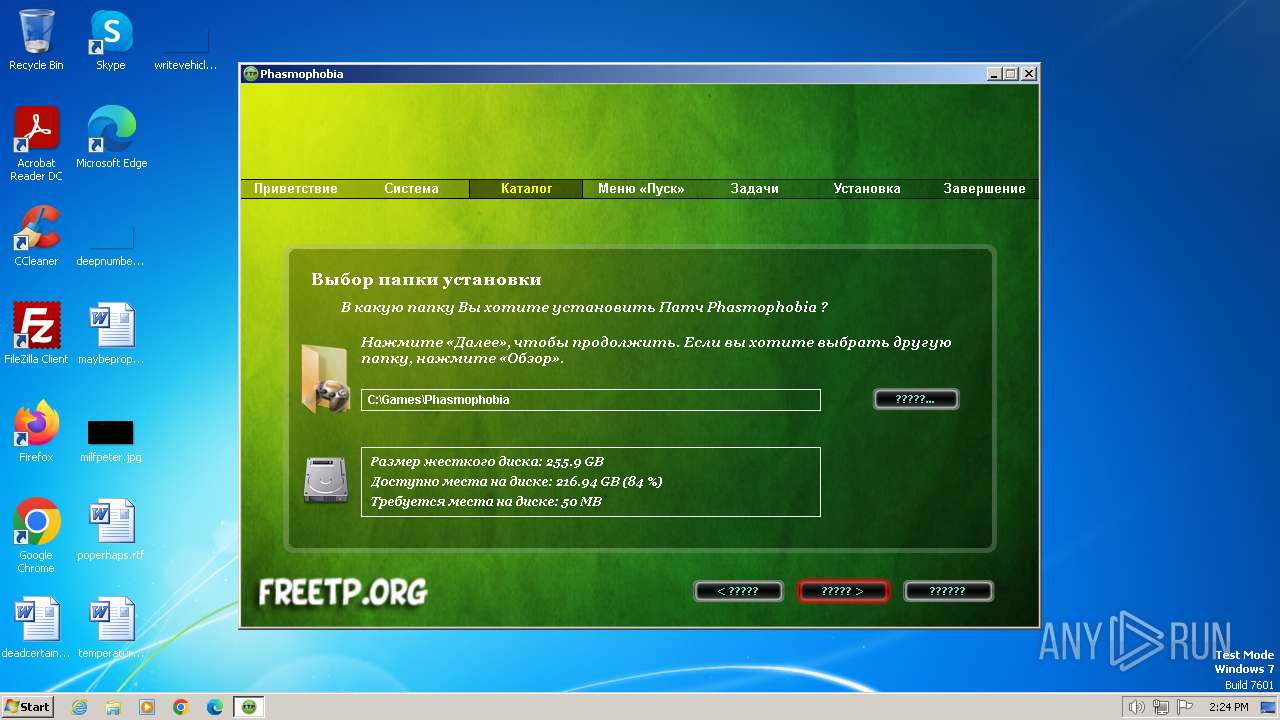Select the Установка installer step
The height and width of the screenshot is (720, 1280).
[x=867, y=188]
